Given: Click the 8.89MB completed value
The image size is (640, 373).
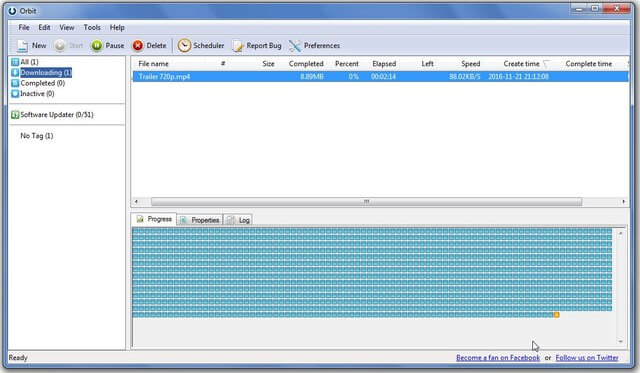Looking at the screenshot, I should [312, 76].
